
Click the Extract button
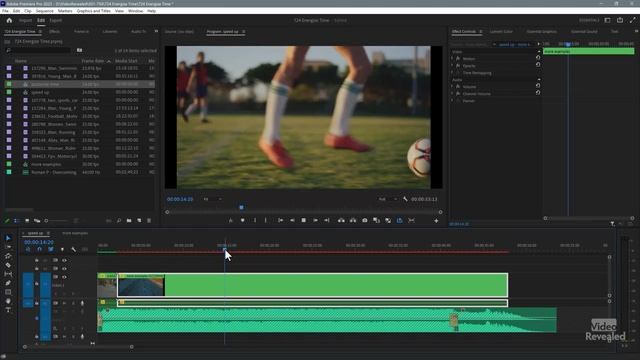[x=353, y=220]
